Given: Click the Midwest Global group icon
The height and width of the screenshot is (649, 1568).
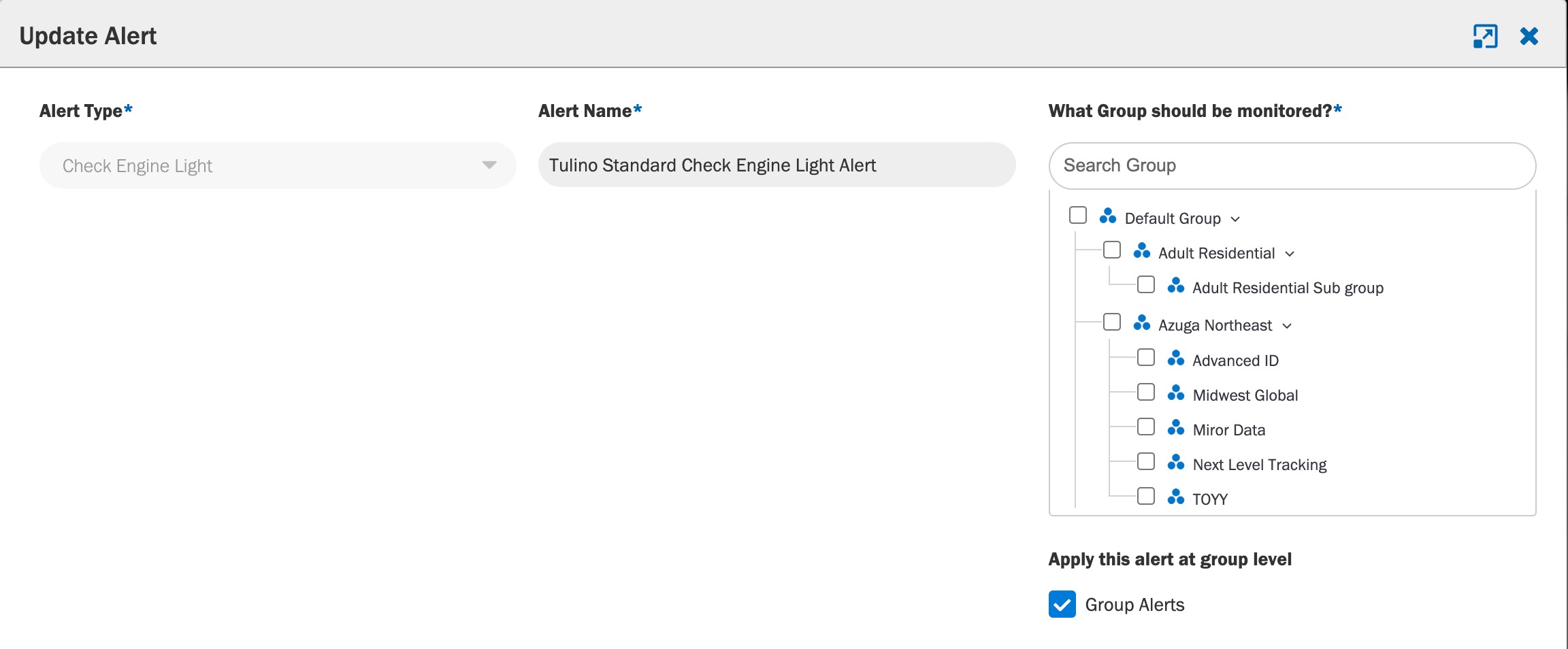Looking at the screenshot, I should 1176,393.
